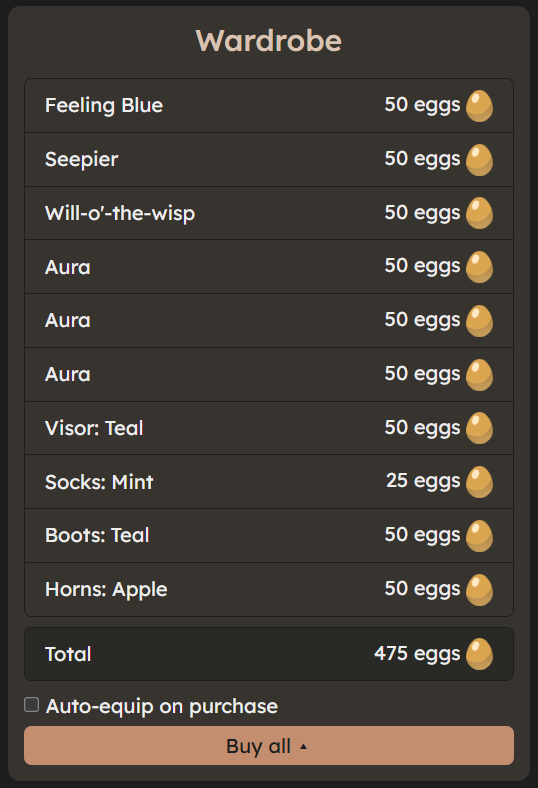538x788 pixels.
Task: Select the Horns: Apple item
Action: (269, 589)
